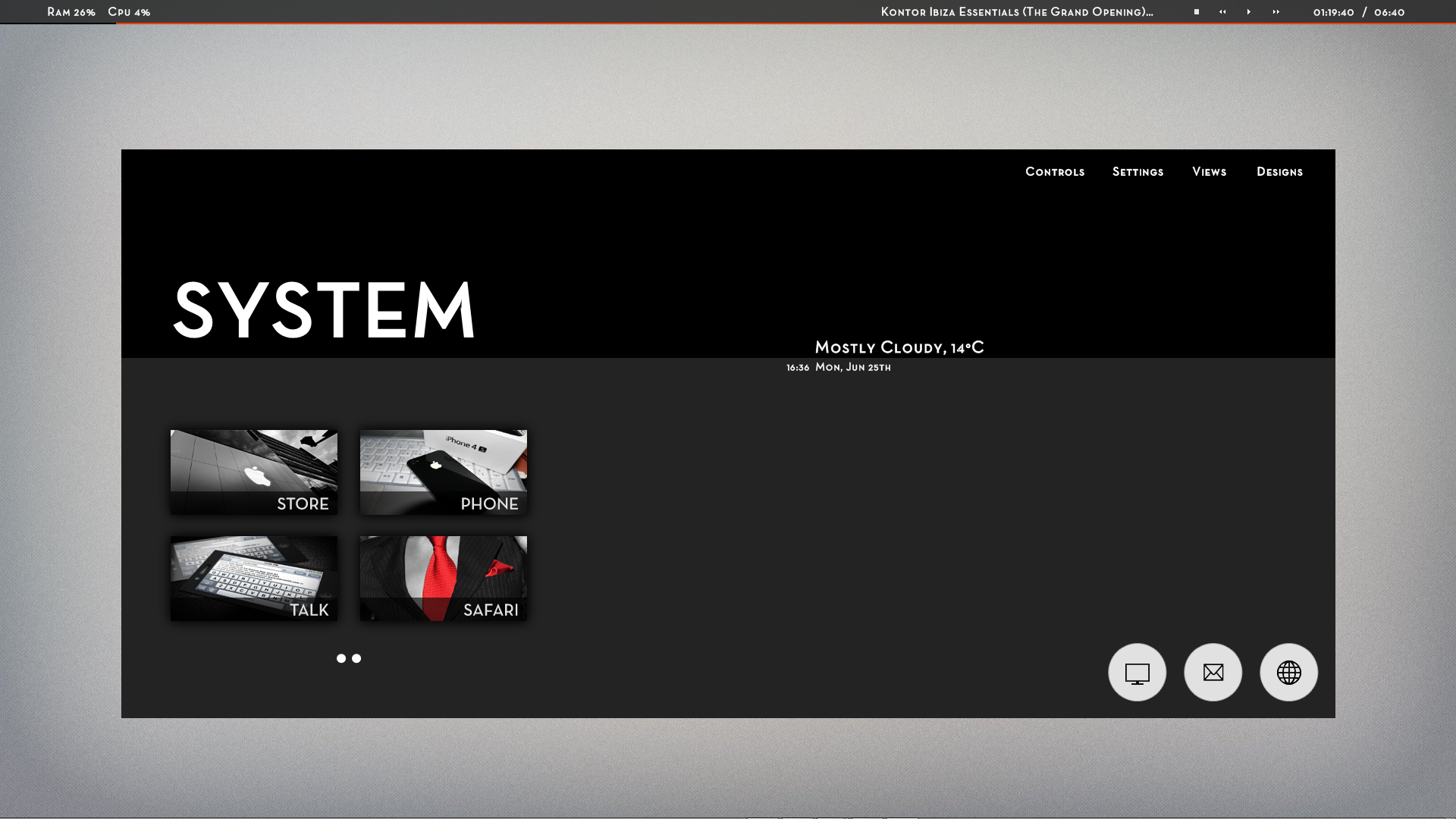
Task: Open the Views menu
Action: [x=1209, y=172]
